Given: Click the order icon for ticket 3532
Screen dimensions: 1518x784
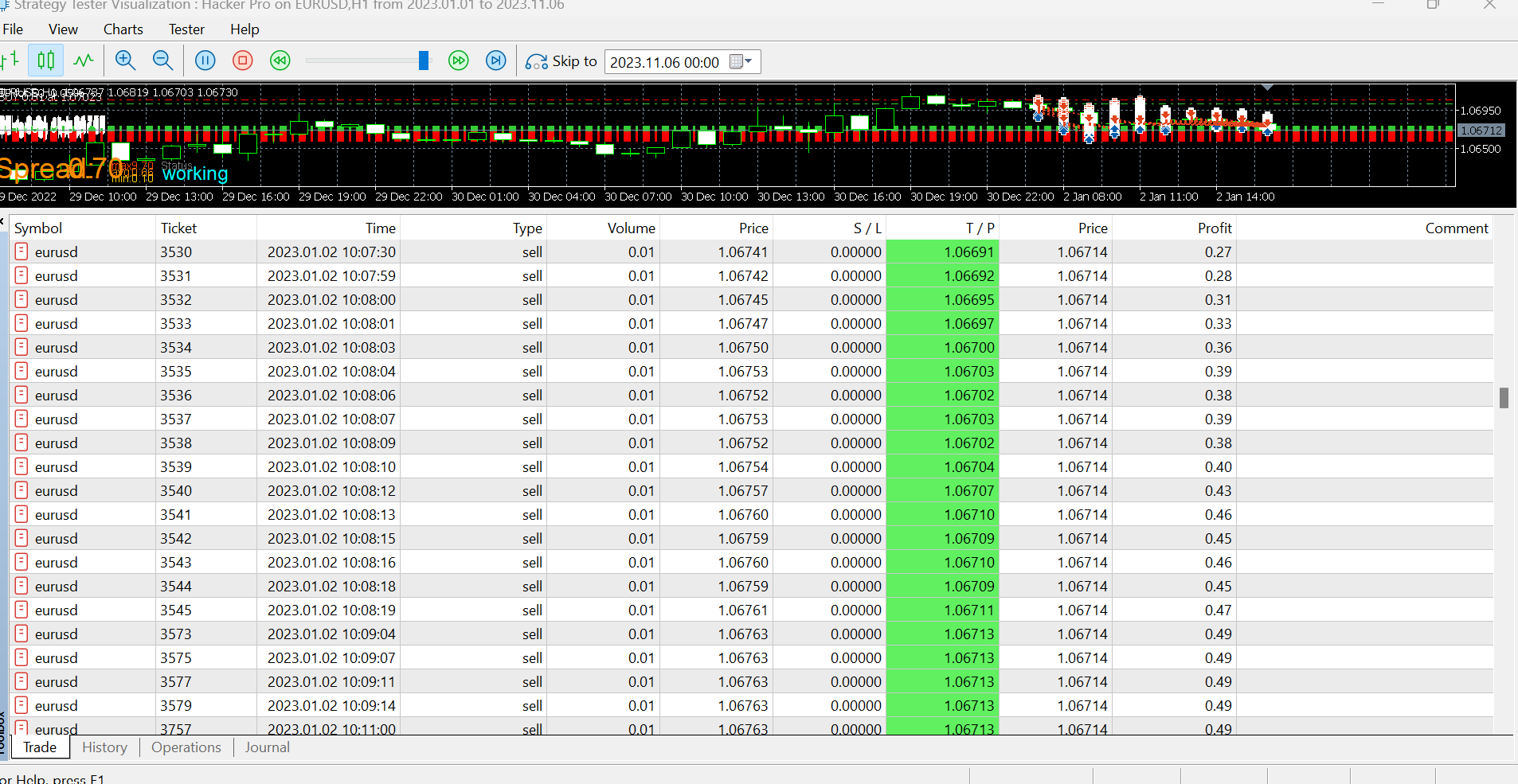Looking at the screenshot, I should pyautogui.click(x=22, y=299).
